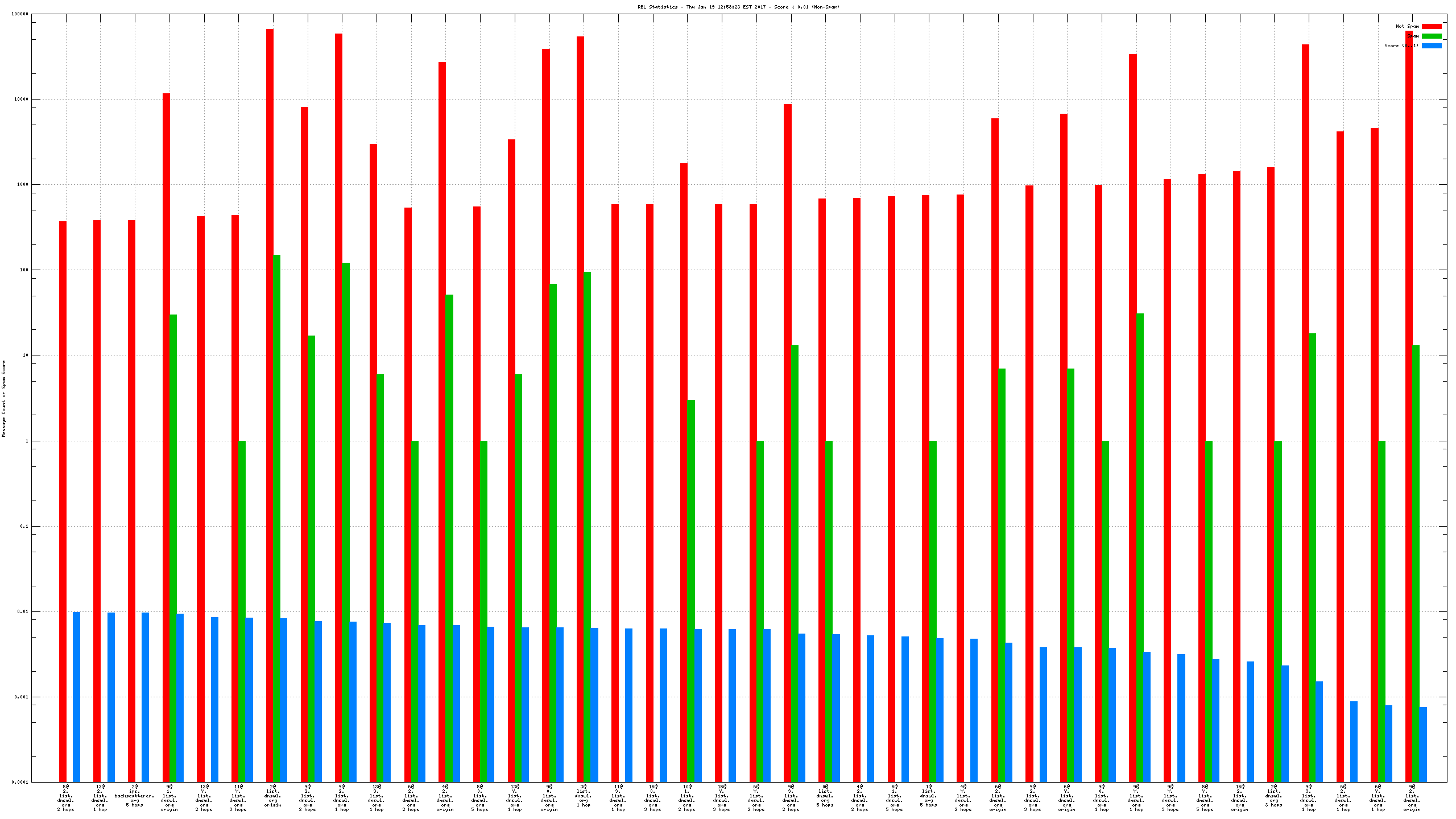Click the 0@ list.dnswl.org 5 hops label

click(825, 796)
